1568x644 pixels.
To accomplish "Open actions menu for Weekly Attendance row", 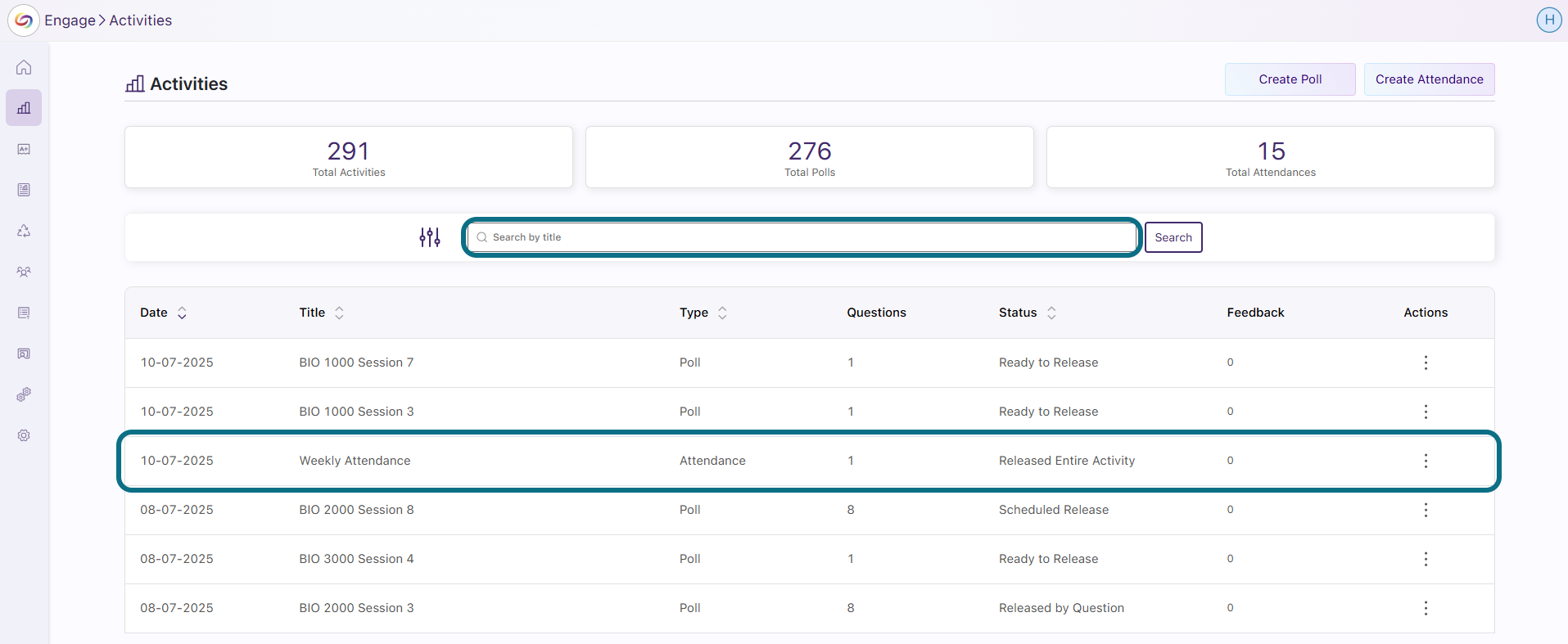I will pos(1426,461).
